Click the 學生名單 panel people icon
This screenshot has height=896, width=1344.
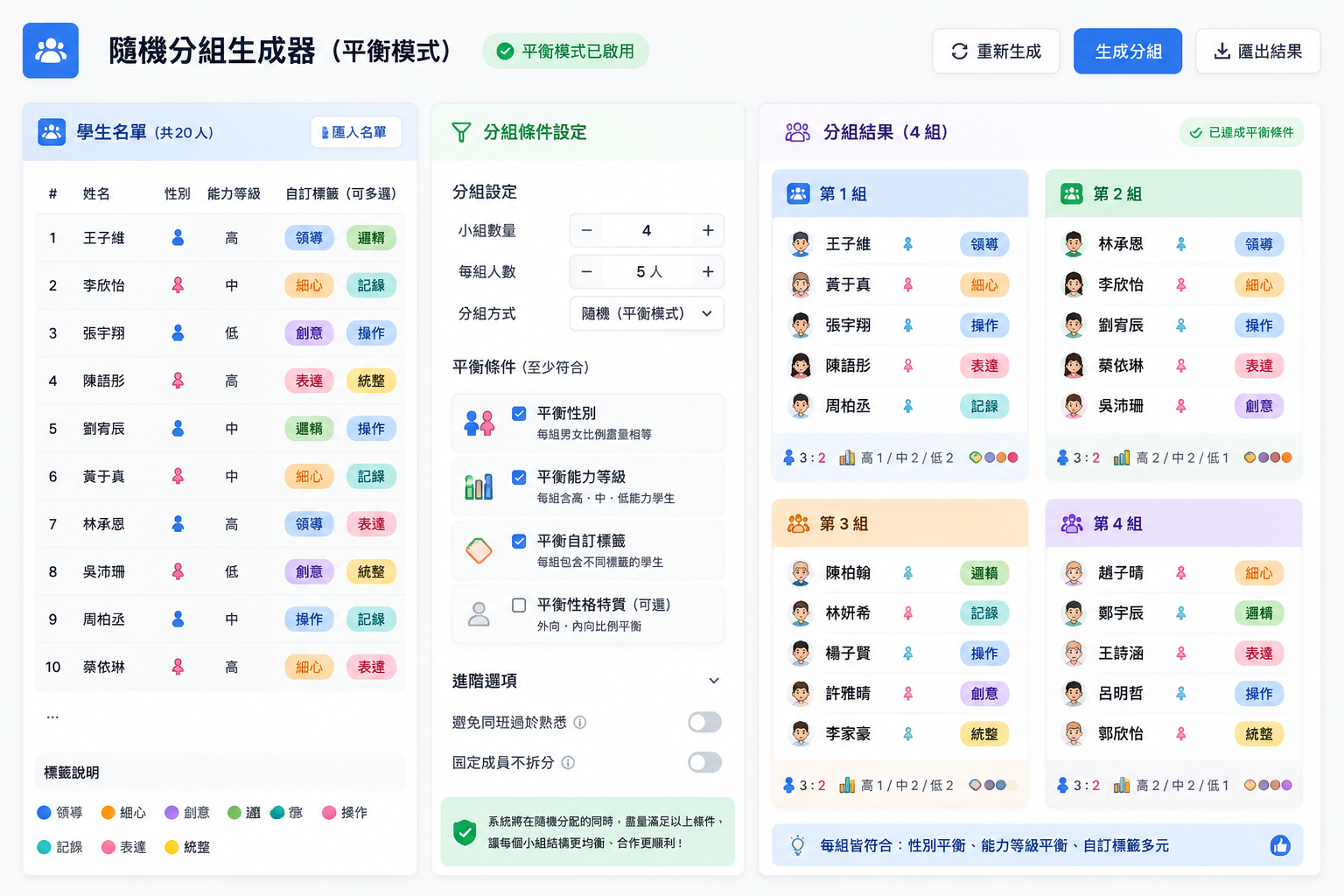pyautogui.click(x=52, y=132)
